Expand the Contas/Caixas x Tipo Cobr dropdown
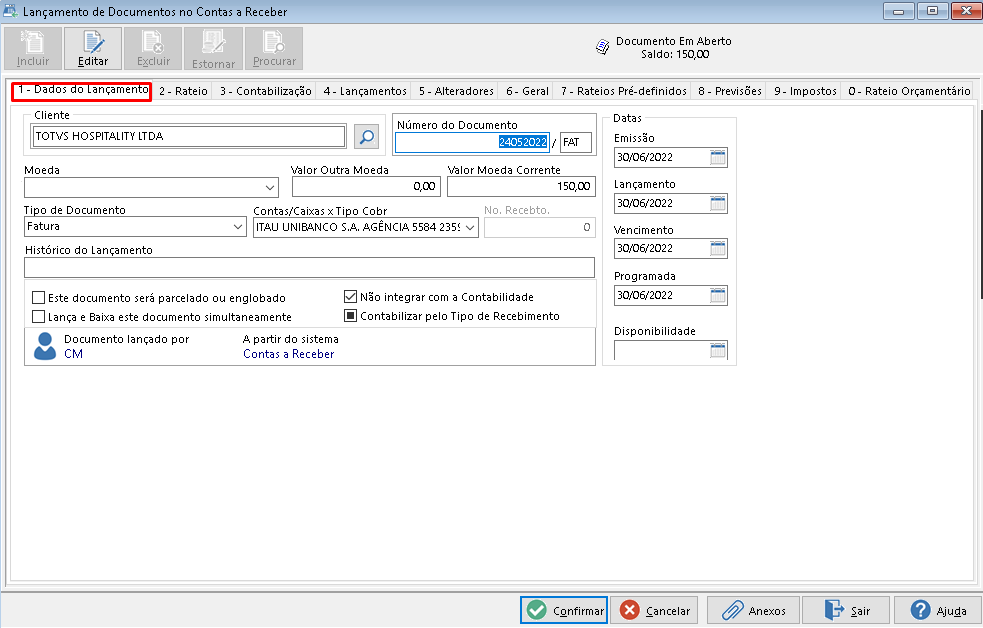Image resolution: width=983 pixels, height=628 pixels. (470, 227)
